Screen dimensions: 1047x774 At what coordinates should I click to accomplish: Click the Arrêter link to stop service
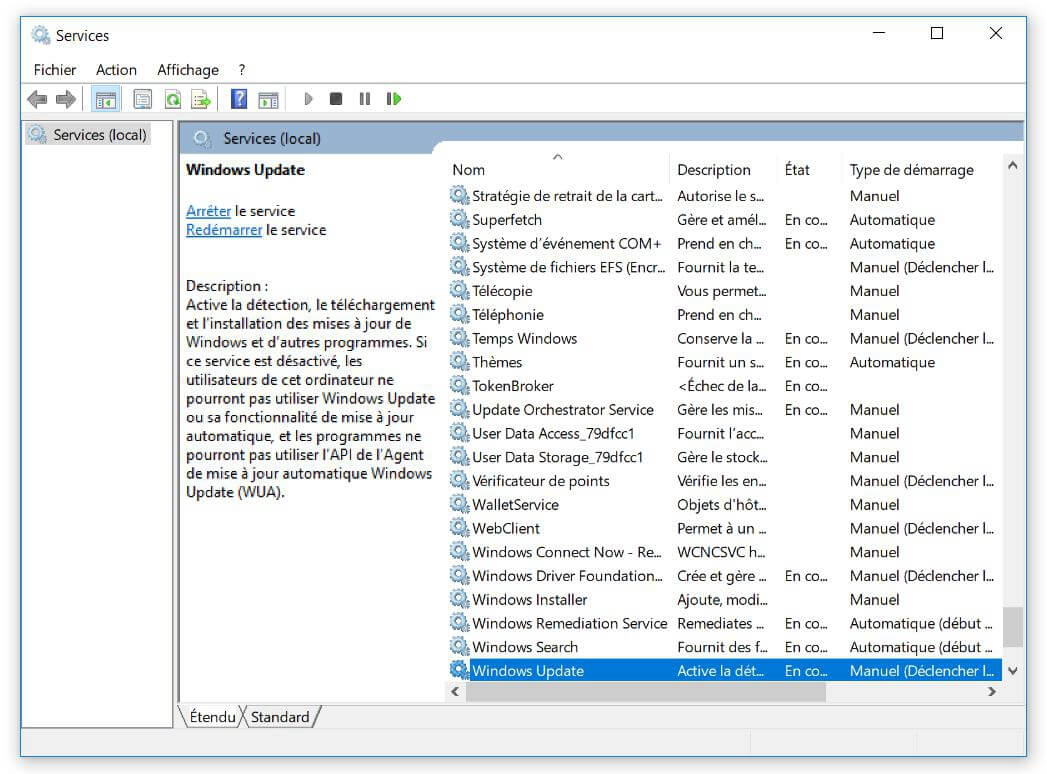(x=208, y=211)
